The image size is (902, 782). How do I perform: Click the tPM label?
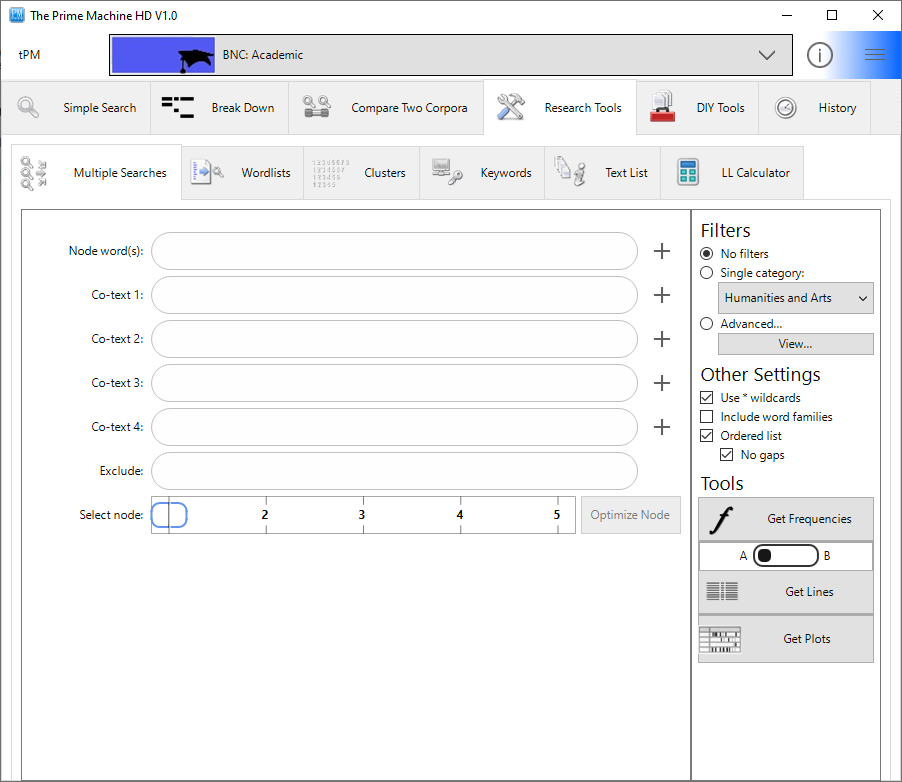(29, 55)
